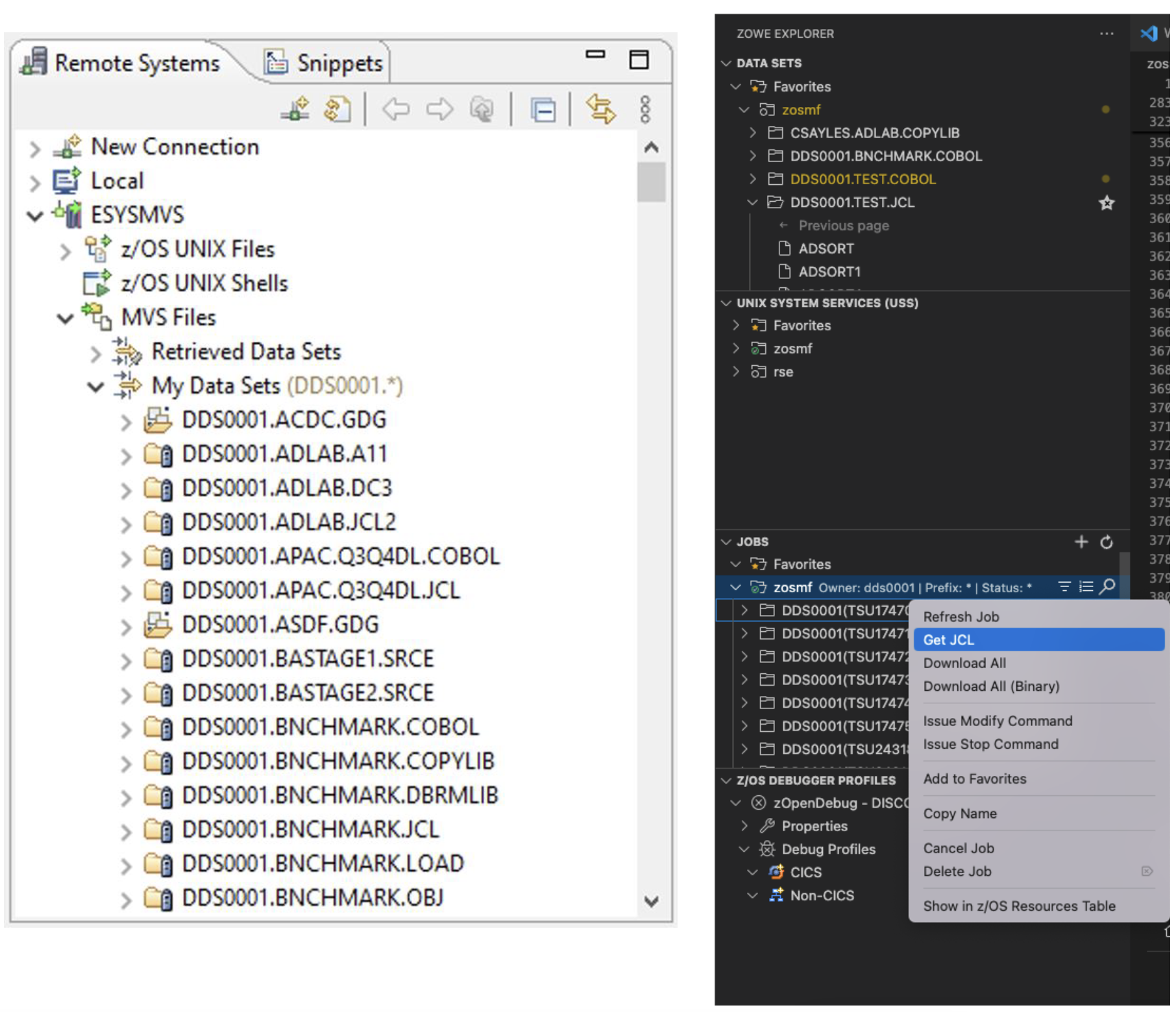Choose Cancel Job in context menu
1176x1012 pixels.
(x=1038, y=848)
